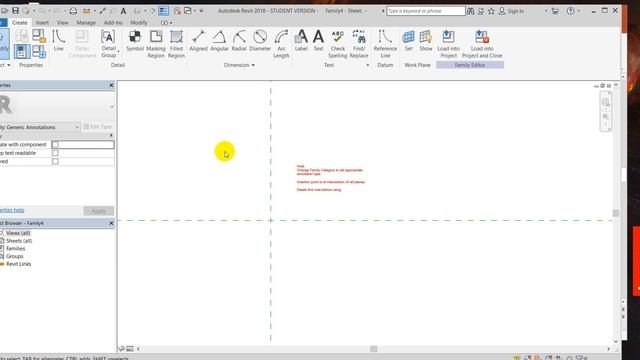Select the Radial dimension tool
This screenshot has width=640, height=360.
coord(239,40)
